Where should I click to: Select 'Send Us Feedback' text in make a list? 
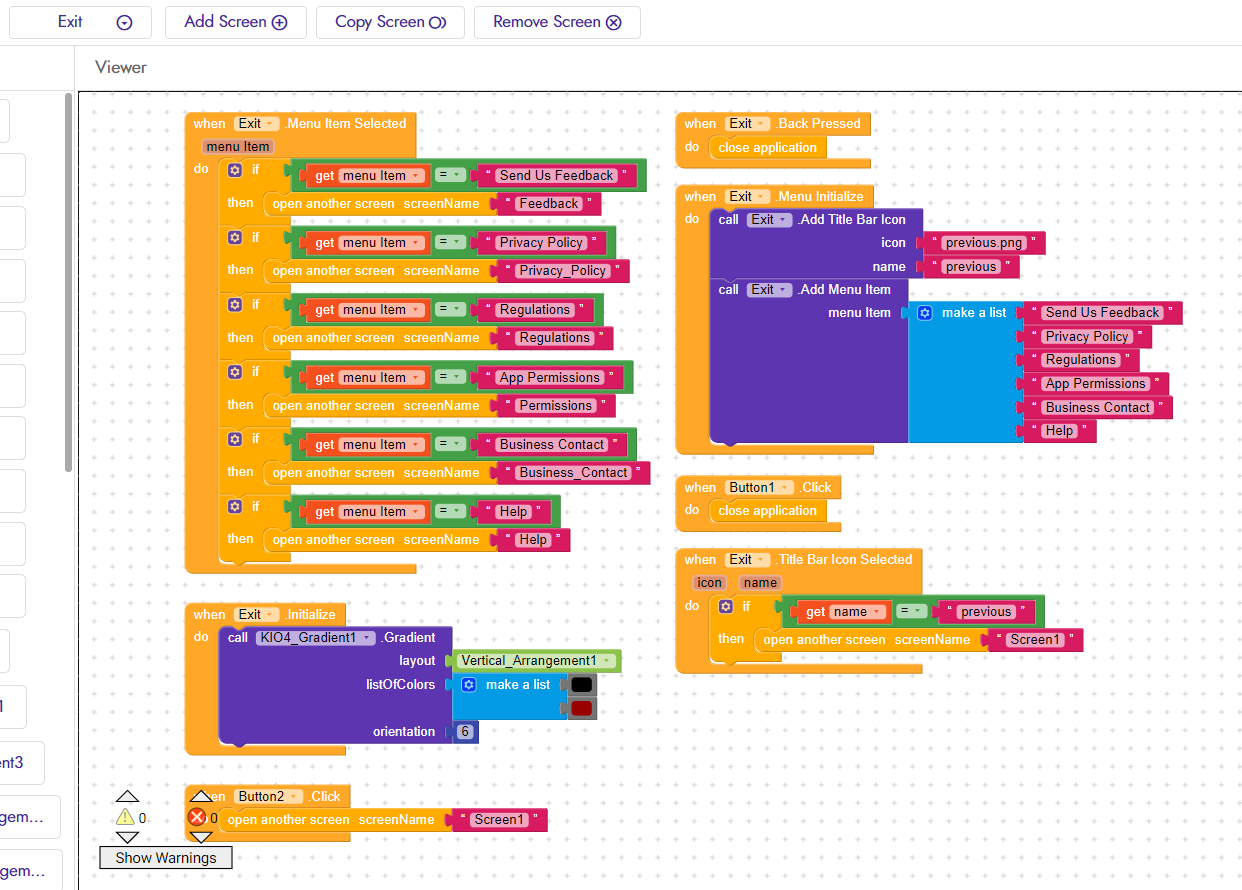pyautogui.click(x=1102, y=313)
